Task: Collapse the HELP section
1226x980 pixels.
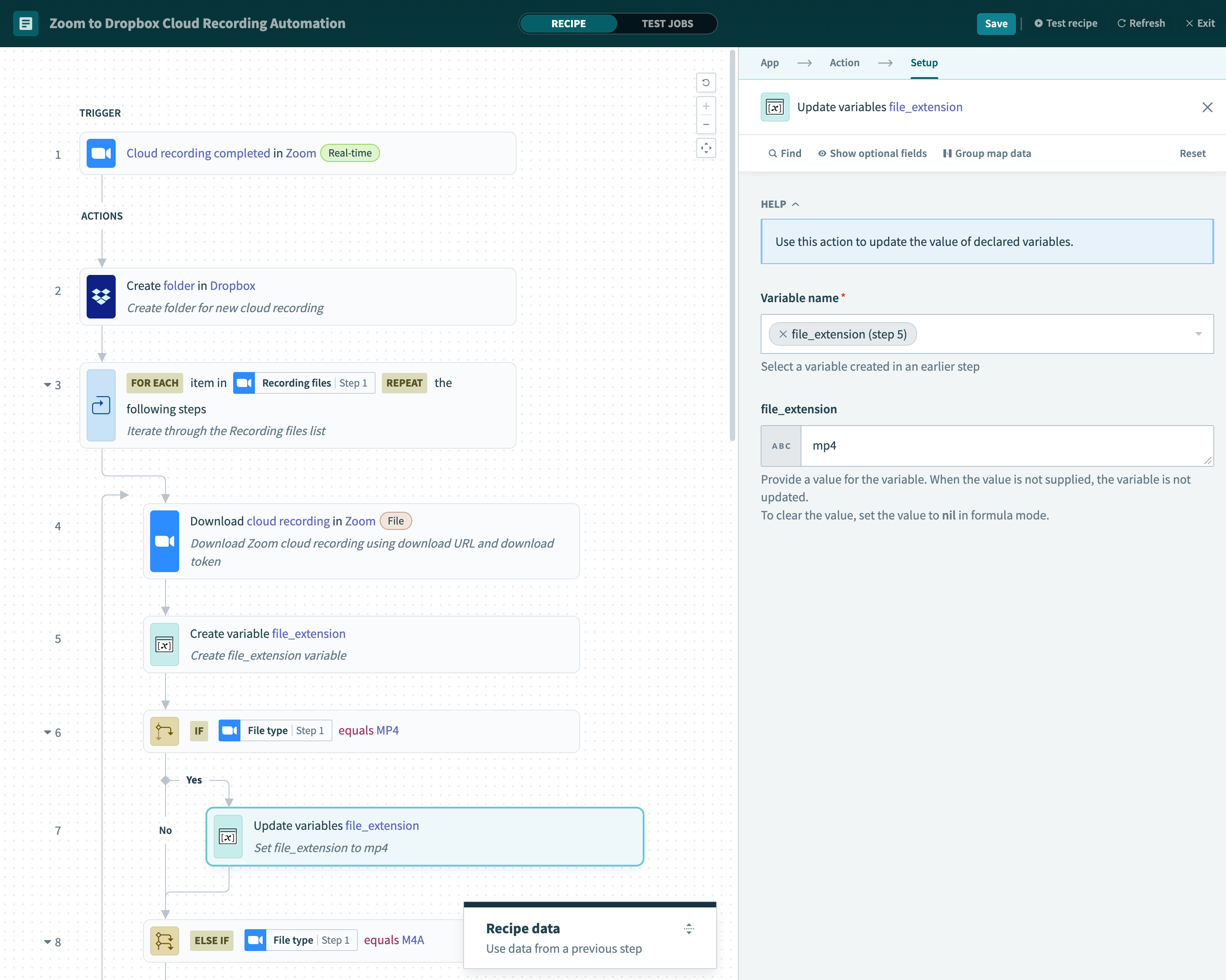Action: pos(780,204)
